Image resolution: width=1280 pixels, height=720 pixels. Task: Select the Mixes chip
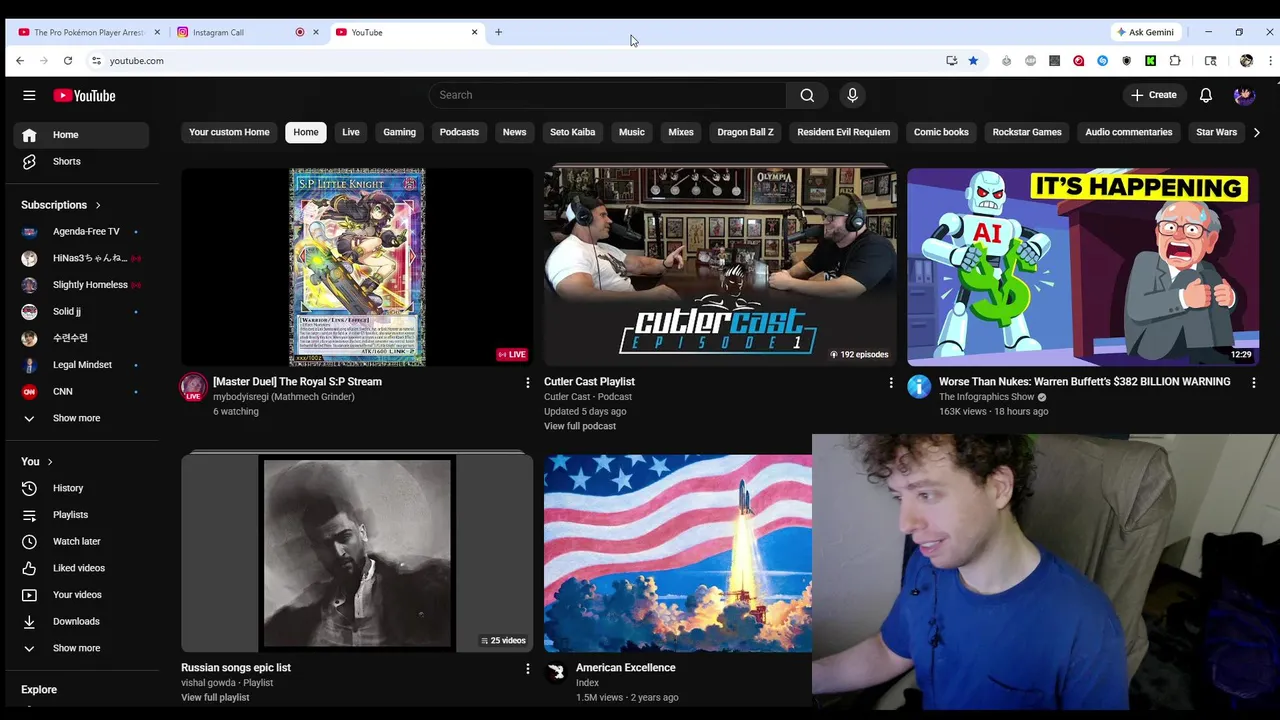coord(681,132)
